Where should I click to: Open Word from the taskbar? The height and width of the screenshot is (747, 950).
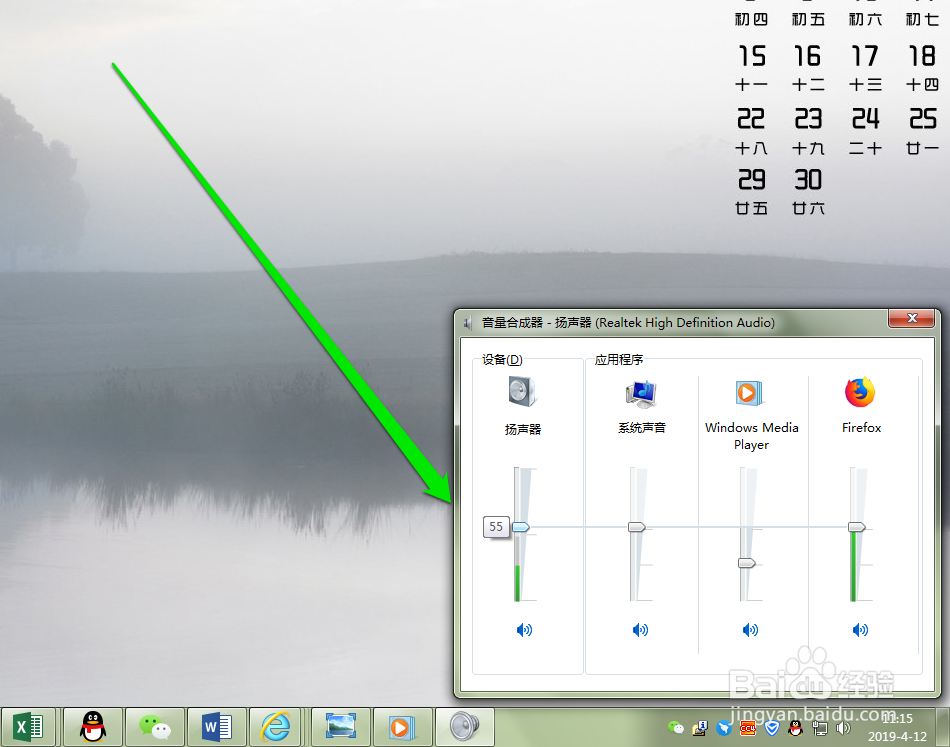(x=216, y=726)
